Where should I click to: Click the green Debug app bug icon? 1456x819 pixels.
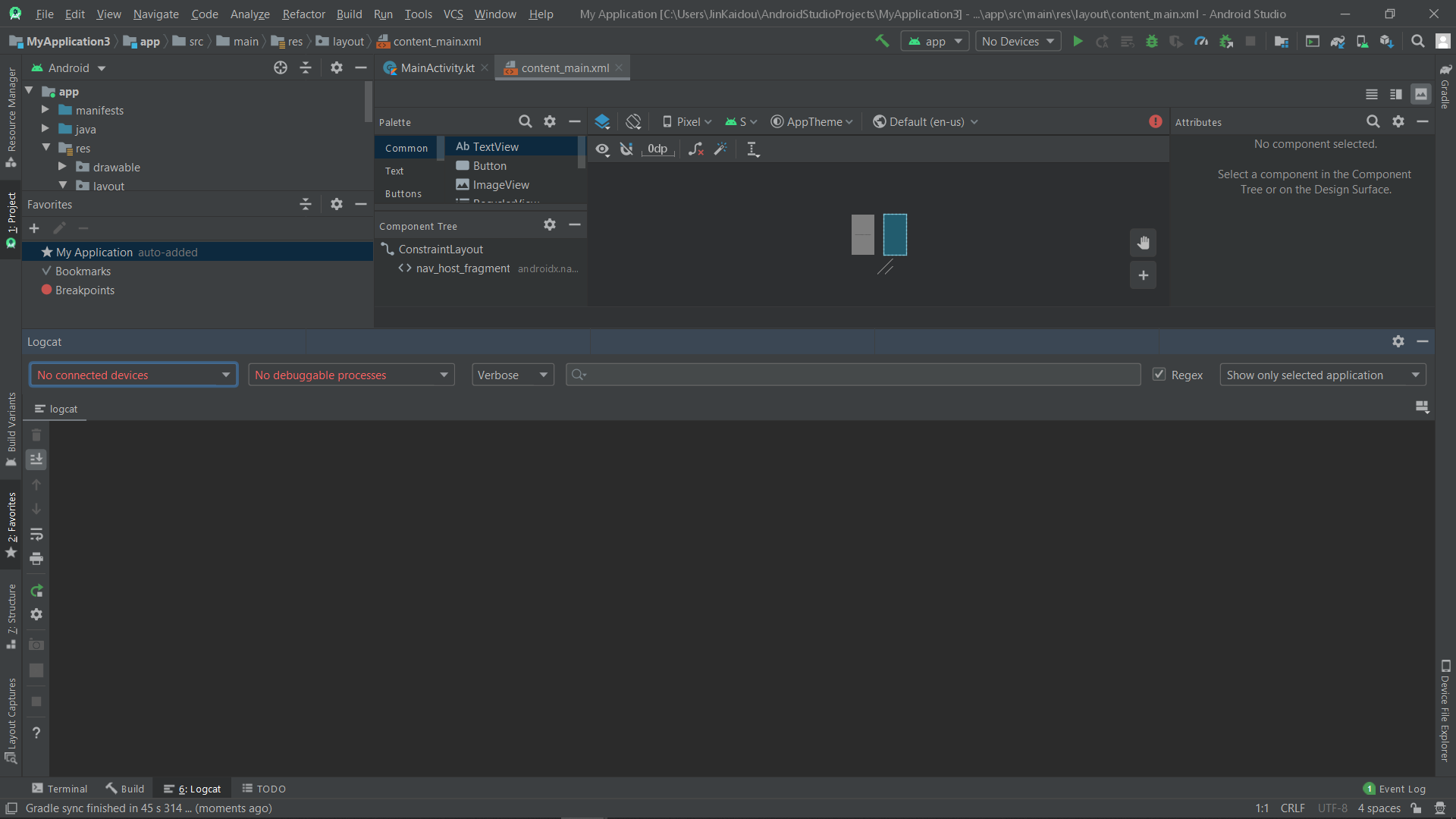(1152, 41)
